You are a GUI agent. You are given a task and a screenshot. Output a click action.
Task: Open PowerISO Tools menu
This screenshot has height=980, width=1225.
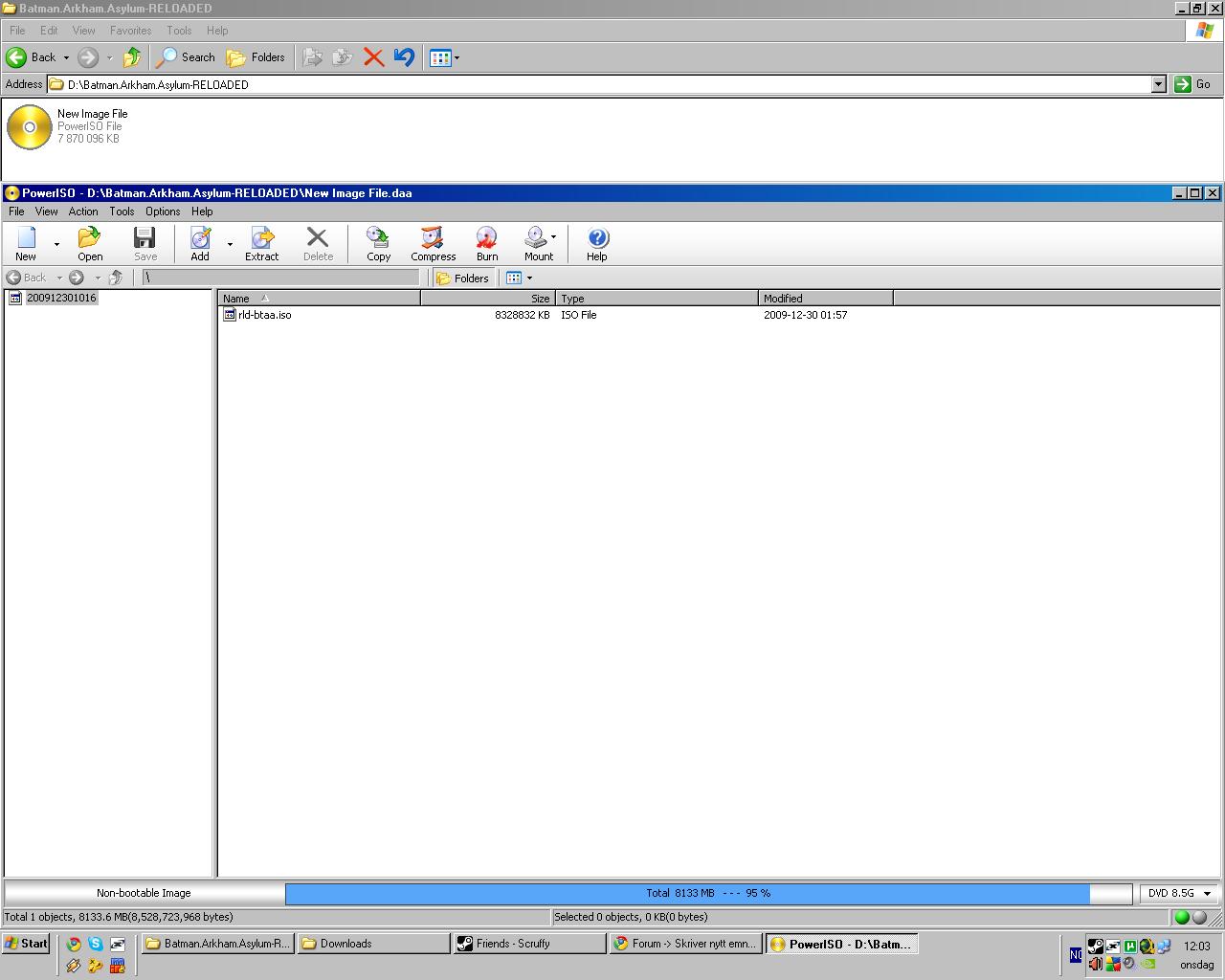pyautogui.click(x=122, y=212)
